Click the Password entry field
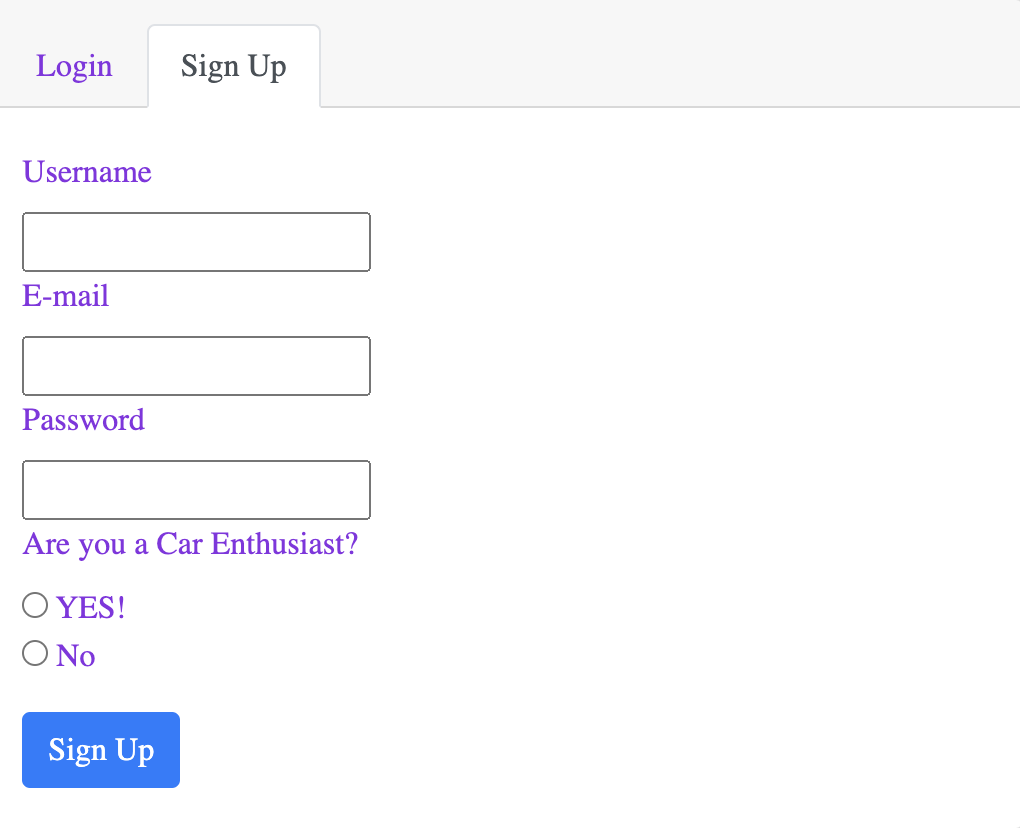This screenshot has width=1020, height=828. coord(196,489)
